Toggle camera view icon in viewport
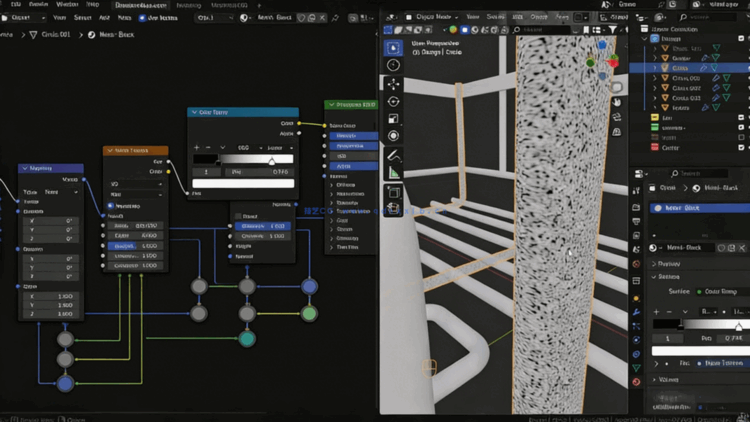This screenshot has width=750, height=422. click(617, 117)
